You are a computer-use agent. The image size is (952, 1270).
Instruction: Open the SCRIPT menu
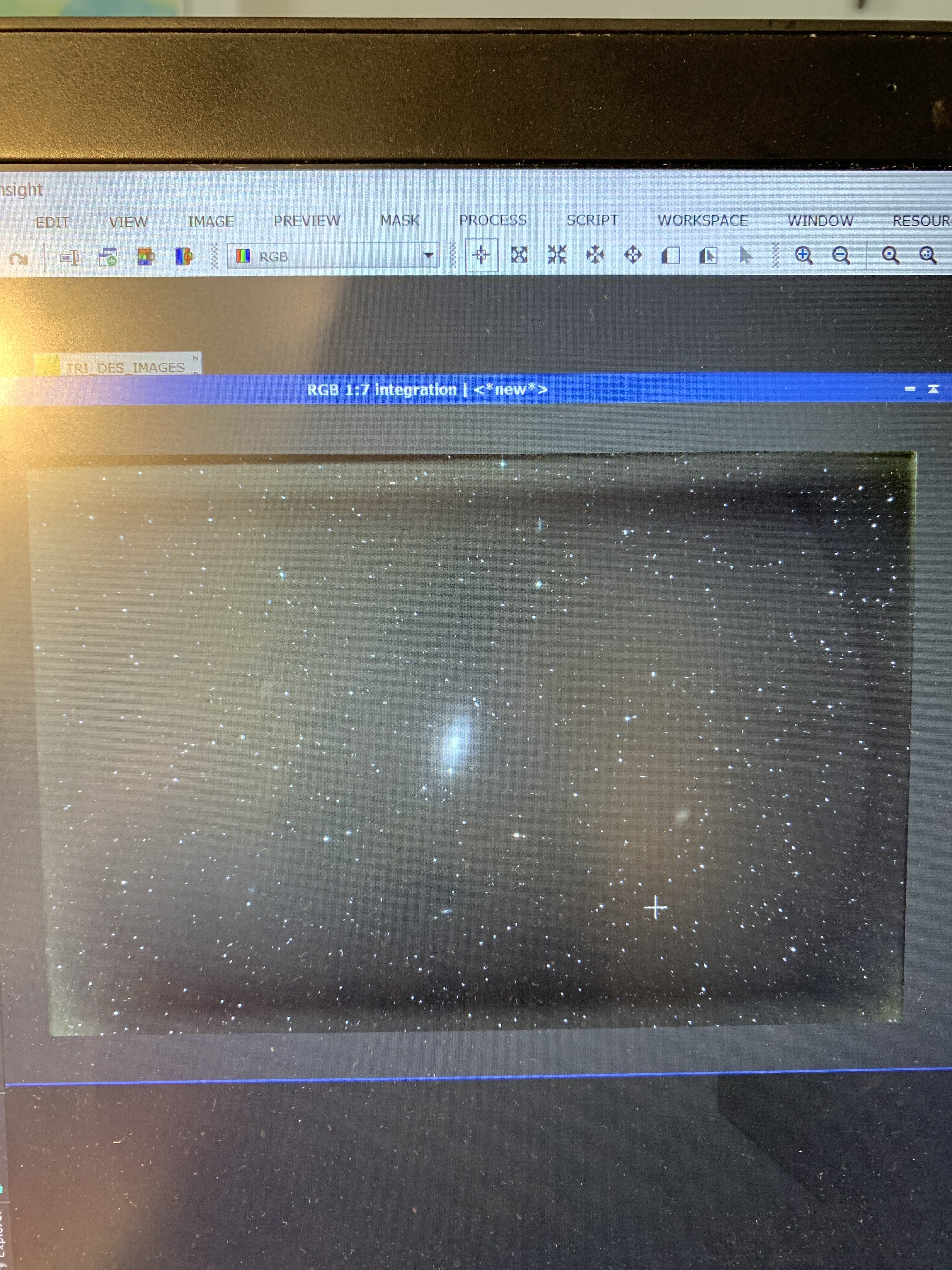pyautogui.click(x=592, y=220)
